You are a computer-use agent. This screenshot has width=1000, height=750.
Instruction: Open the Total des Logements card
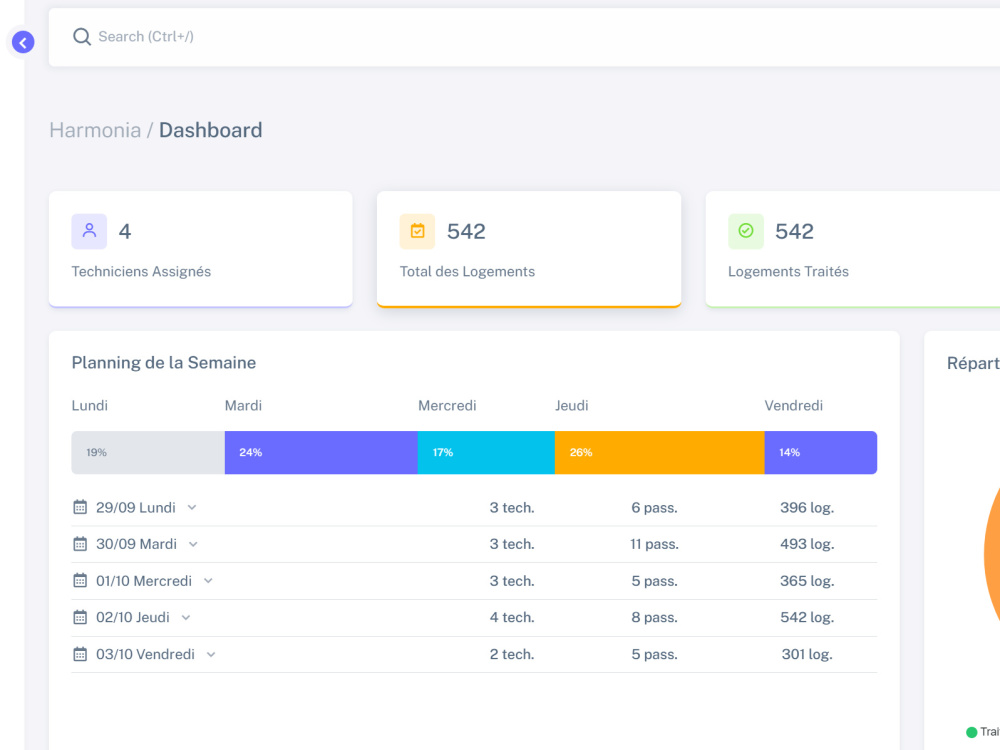click(x=529, y=249)
